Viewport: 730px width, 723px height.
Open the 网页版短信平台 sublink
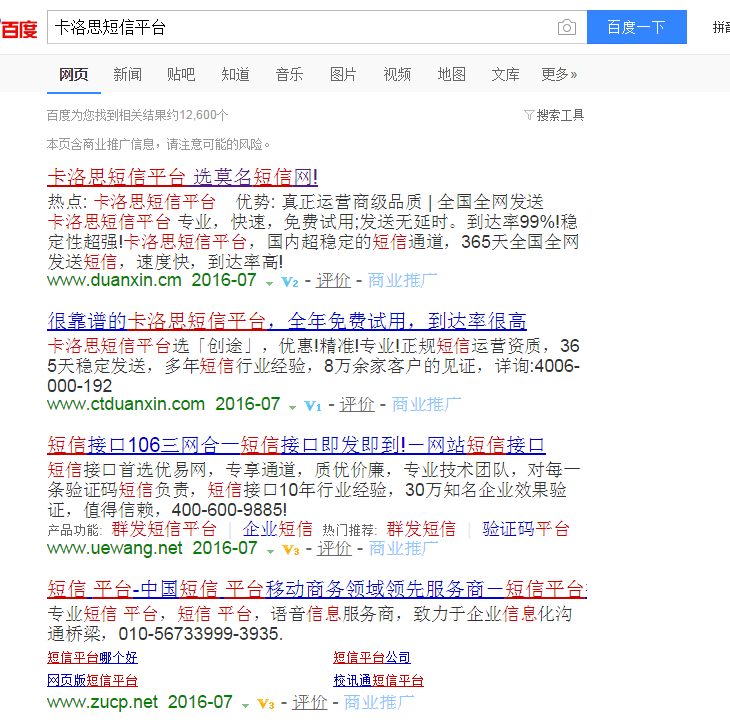pos(92,681)
